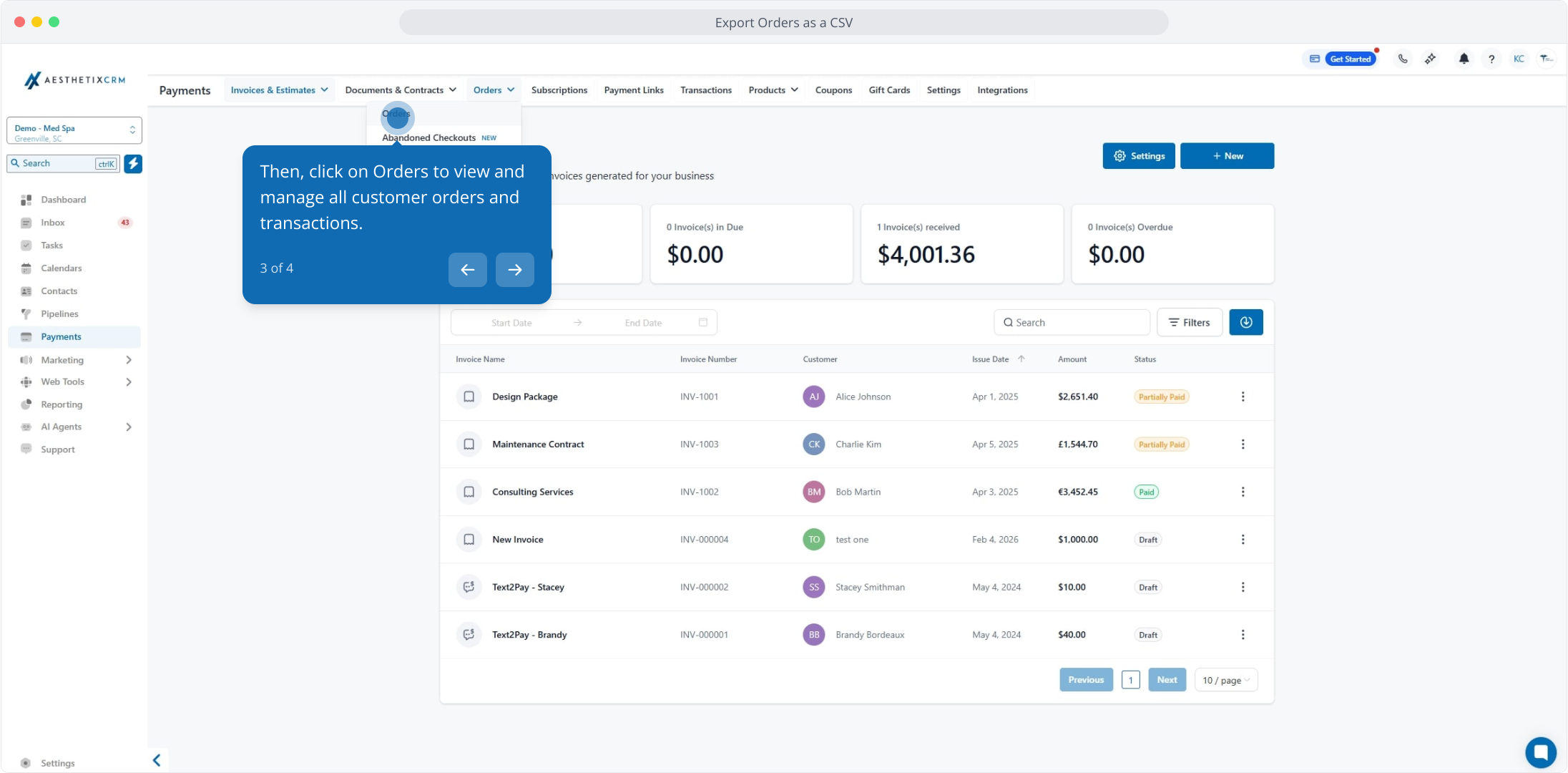Click tour next arrow button

[x=514, y=270]
